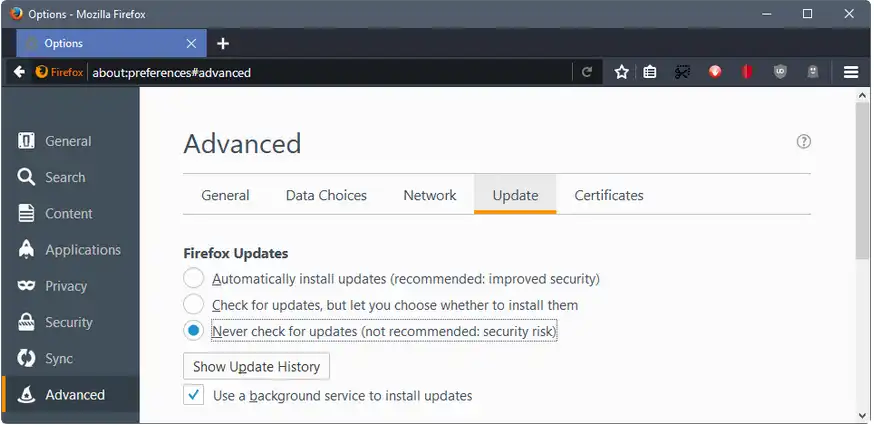Click the red round extension icon
This screenshot has width=874, height=427.
[715, 72]
